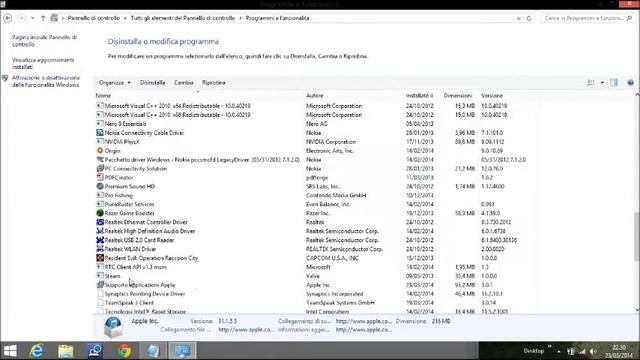Click Pannello di controllo breadcrumb
The width and height of the screenshot is (640, 360).
(x=93, y=18)
